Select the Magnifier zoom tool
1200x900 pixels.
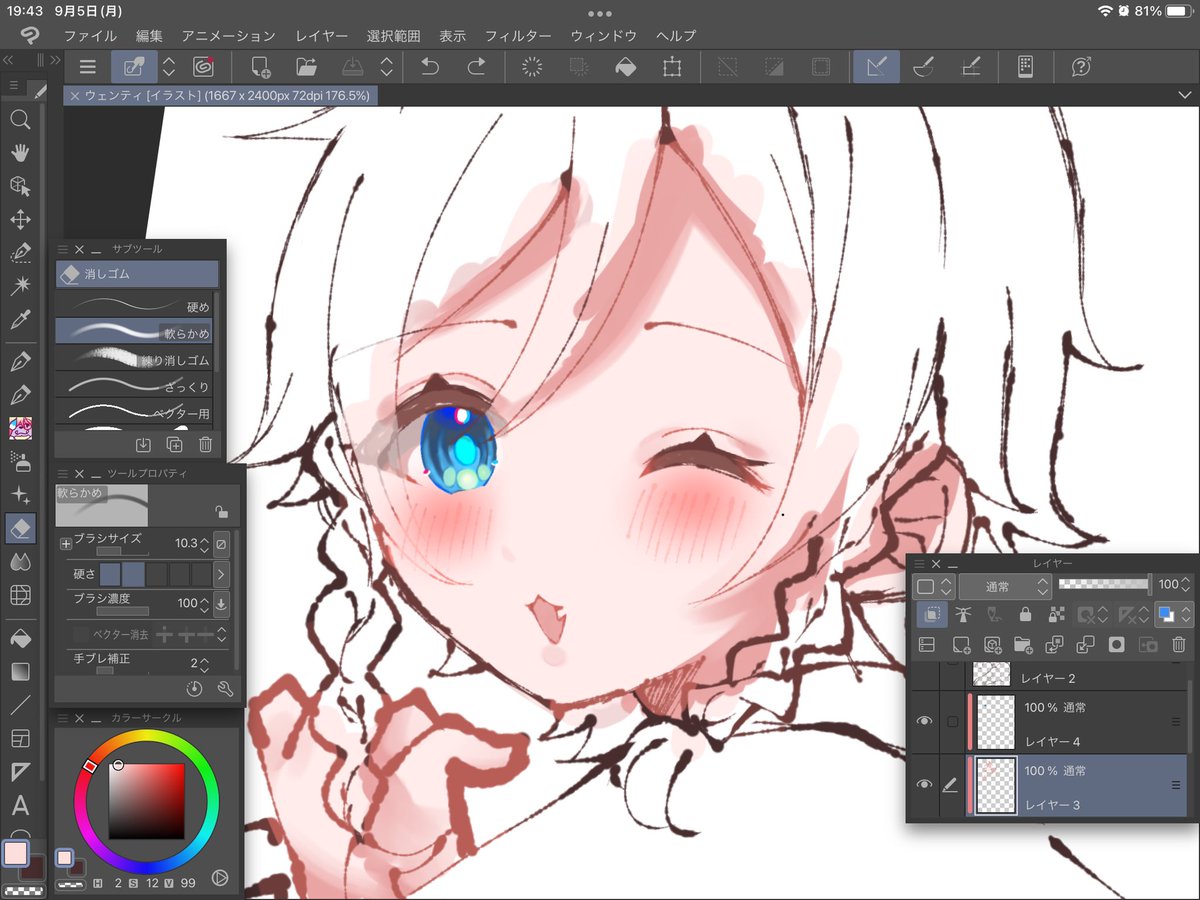[20, 120]
